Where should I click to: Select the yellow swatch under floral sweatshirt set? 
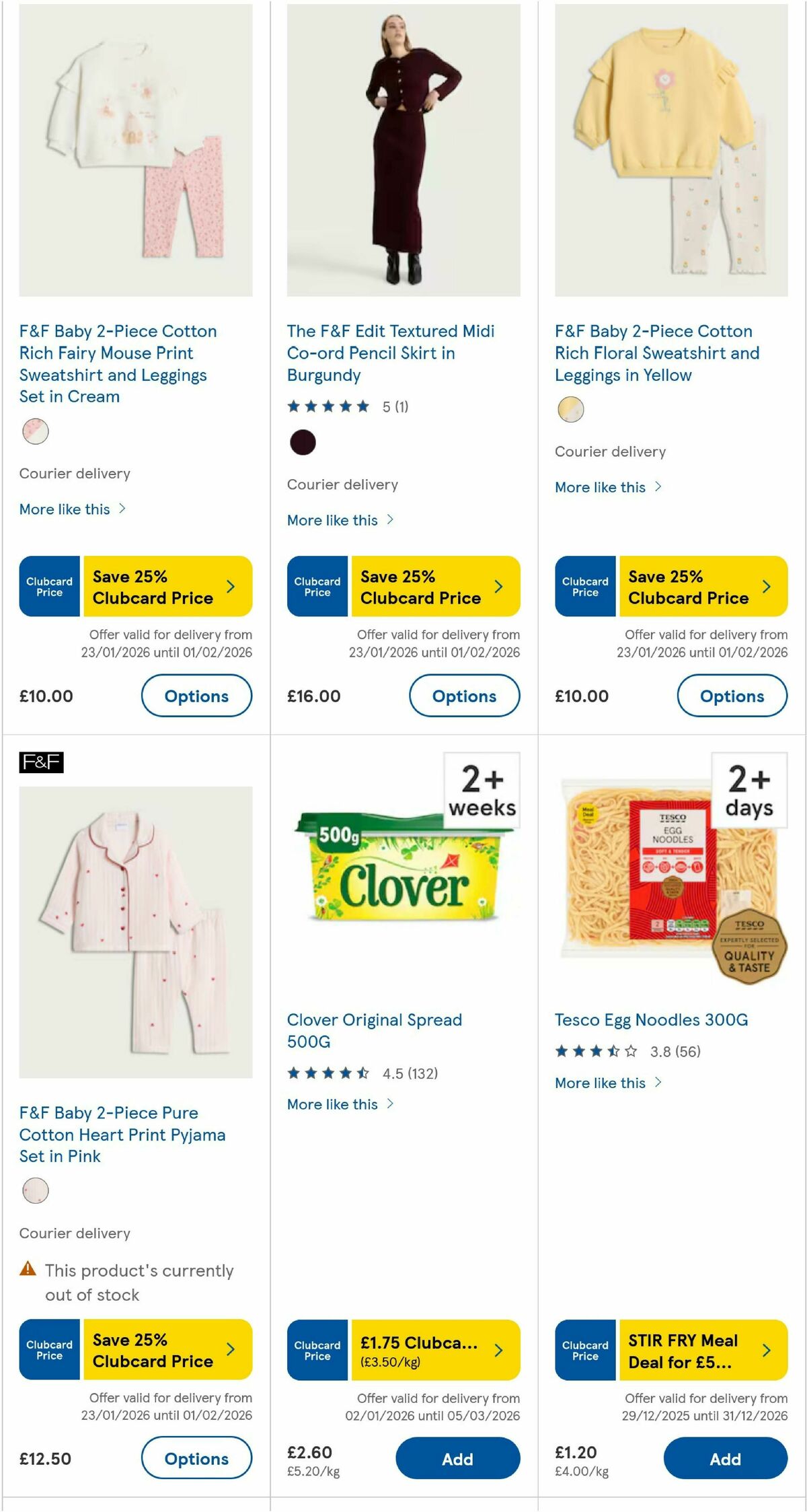click(570, 409)
